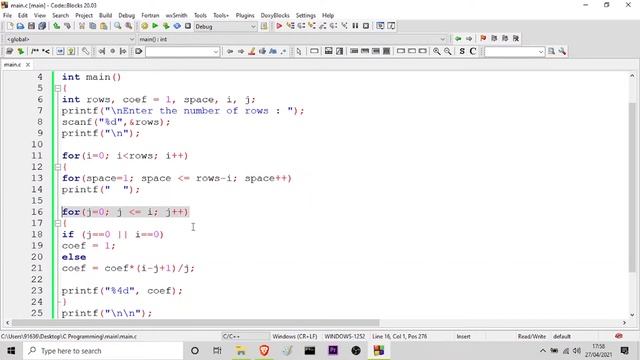Click the Windows (CR+LF) status entry
Image resolution: width=640 pixels, height=360 pixels.
[295, 337]
